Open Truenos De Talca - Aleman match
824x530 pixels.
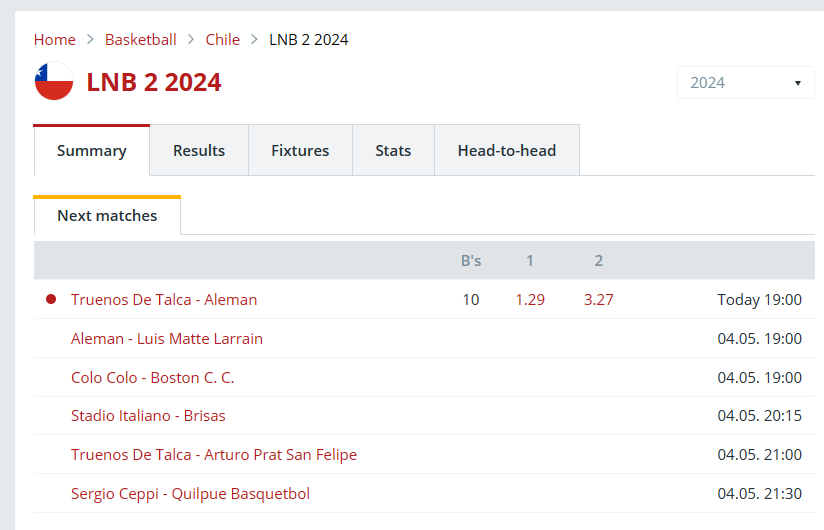click(x=164, y=299)
